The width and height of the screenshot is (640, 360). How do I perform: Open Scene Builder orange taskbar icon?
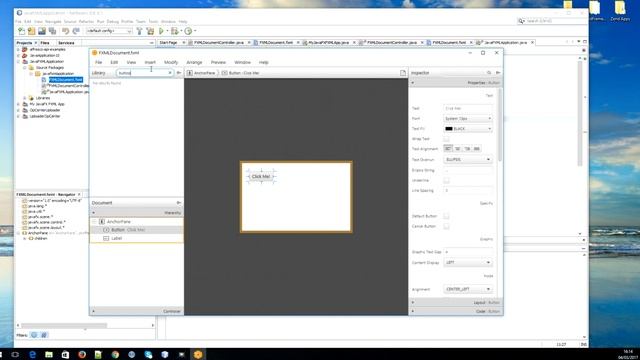coord(198,354)
